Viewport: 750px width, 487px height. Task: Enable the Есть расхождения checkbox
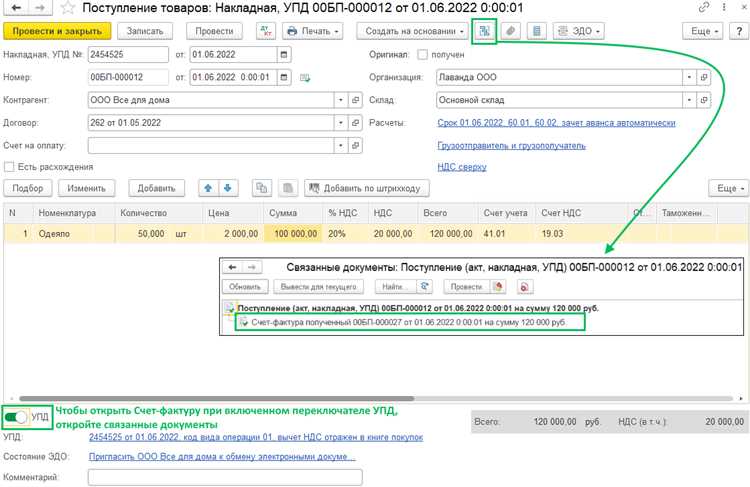click(x=9, y=167)
